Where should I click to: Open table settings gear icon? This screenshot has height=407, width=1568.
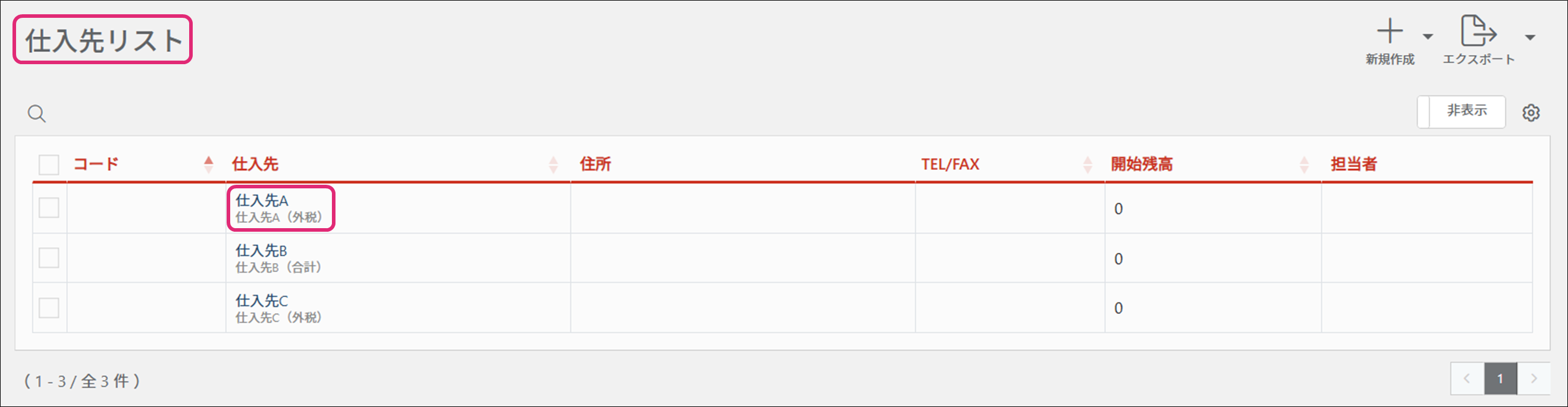coord(1531,112)
